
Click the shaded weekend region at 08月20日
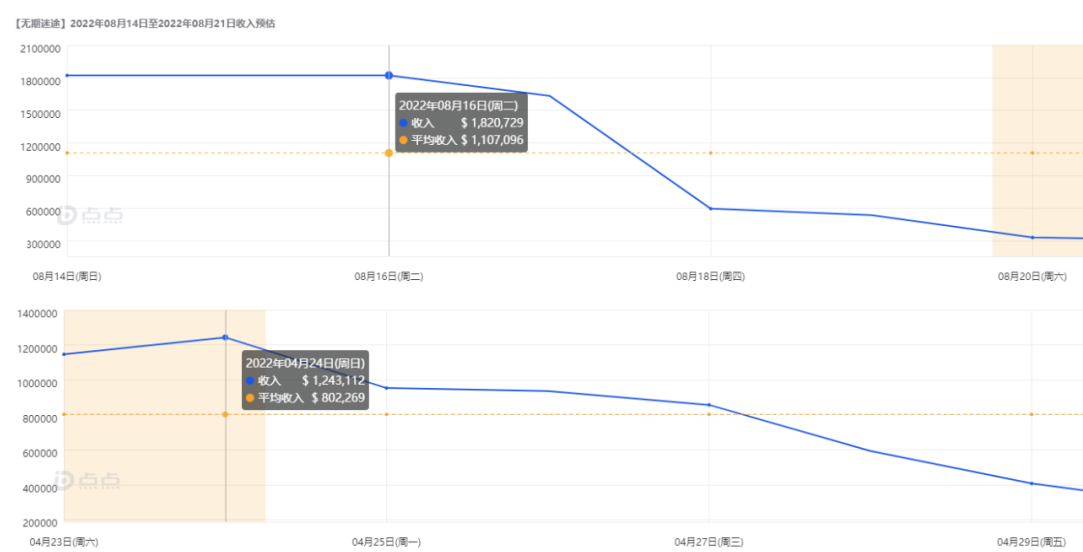pyautogui.click(x=1037, y=151)
